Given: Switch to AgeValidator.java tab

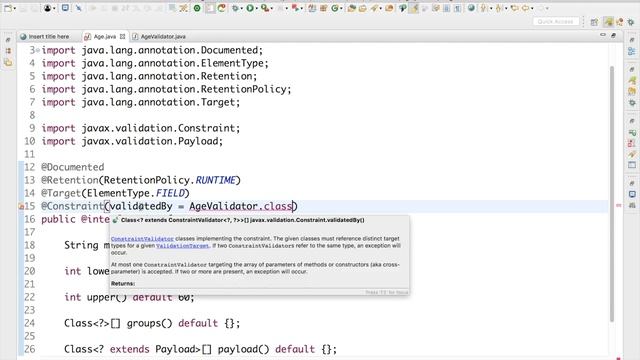Looking at the screenshot, I should tap(159, 37).
